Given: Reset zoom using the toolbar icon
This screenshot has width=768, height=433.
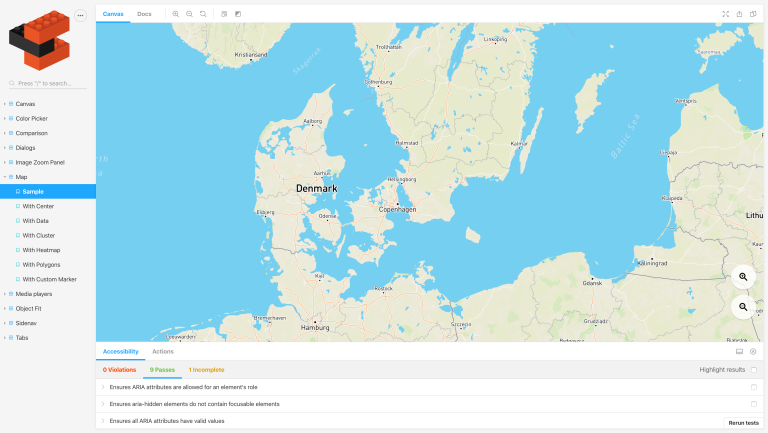Looking at the screenshot, I should point(203,14).
